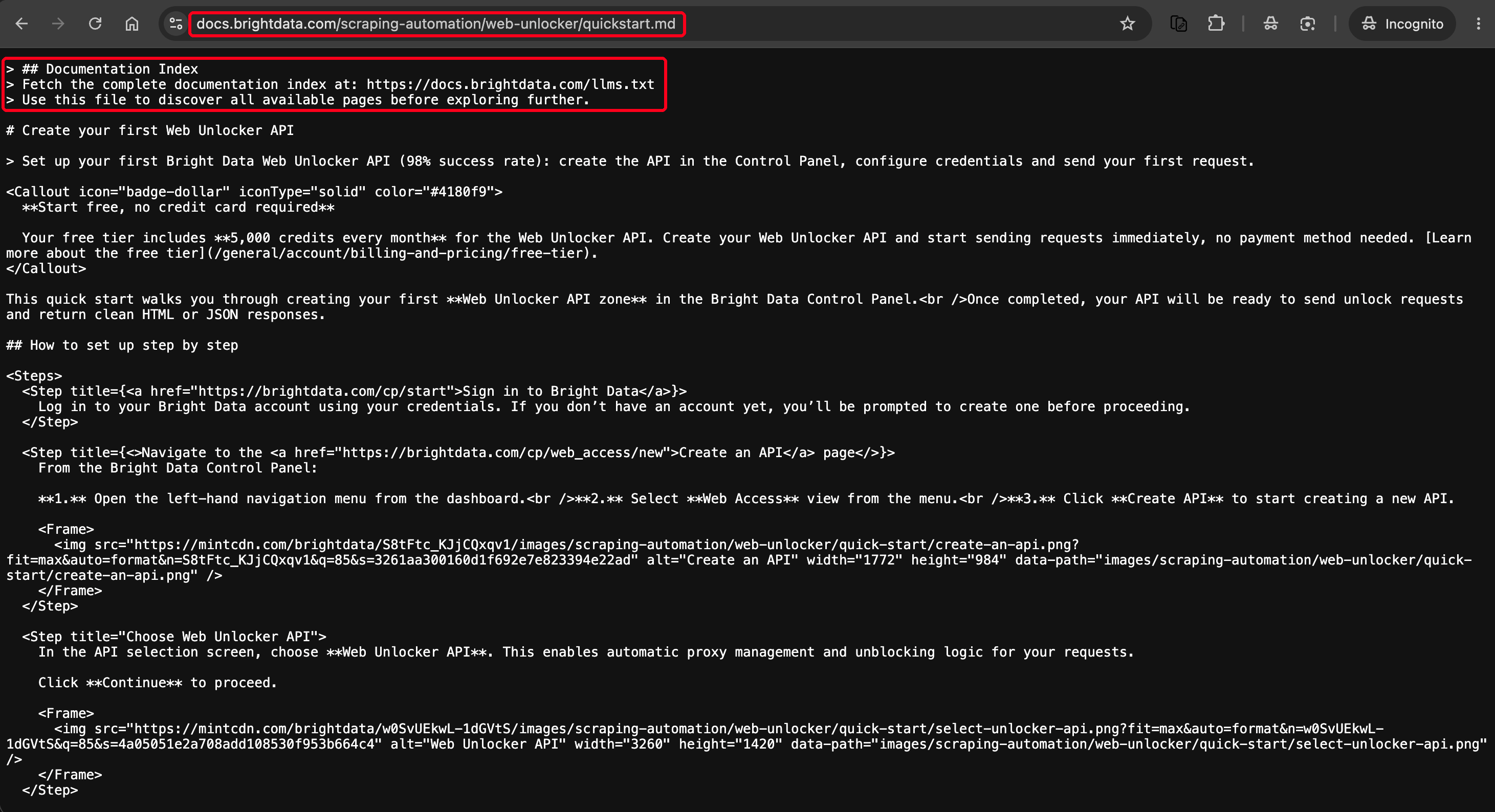Click 'https://brightdata.com/cp/start' href text
The width and height of the screenshot is (1495, 812).
coord(322,392)
